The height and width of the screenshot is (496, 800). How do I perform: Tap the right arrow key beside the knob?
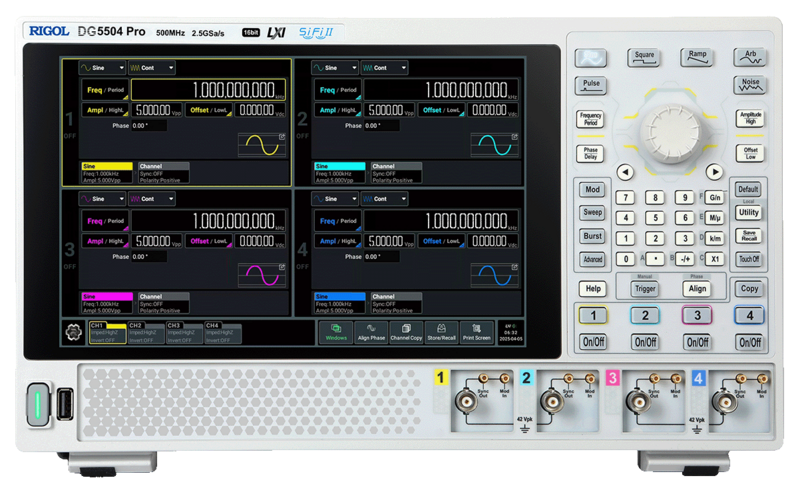(x=714, y=172)
